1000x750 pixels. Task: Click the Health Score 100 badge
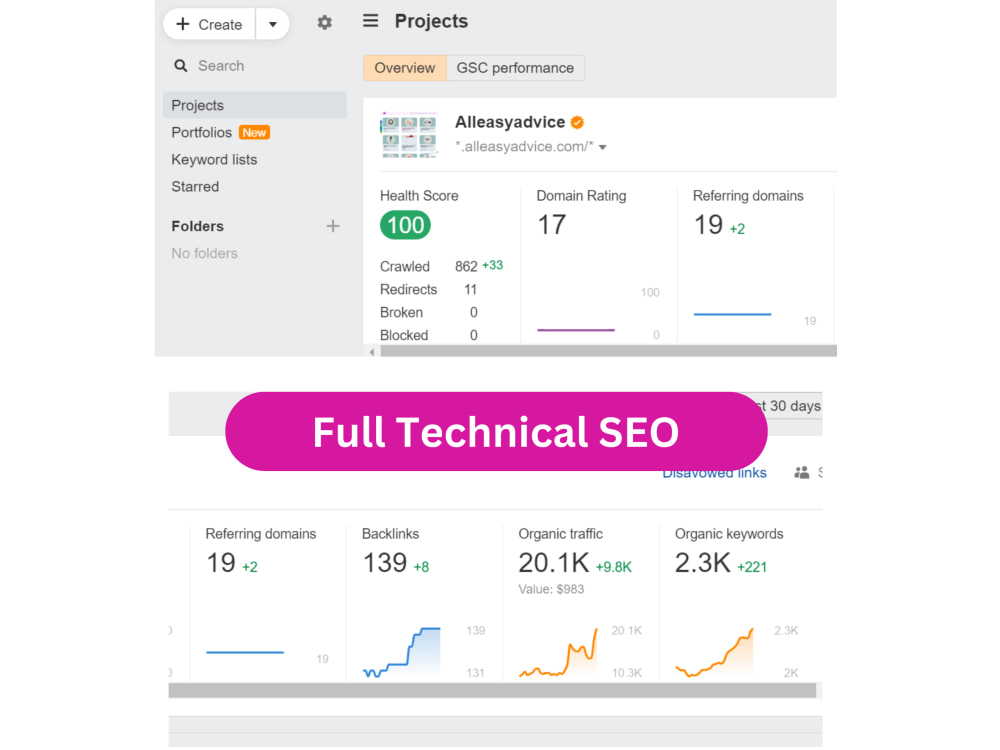[406, 225]
